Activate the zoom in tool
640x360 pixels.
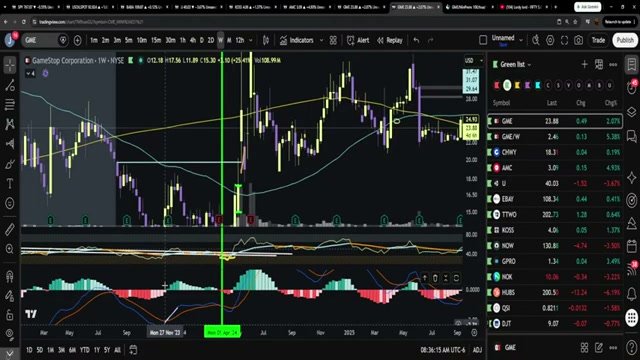point(10,249)
